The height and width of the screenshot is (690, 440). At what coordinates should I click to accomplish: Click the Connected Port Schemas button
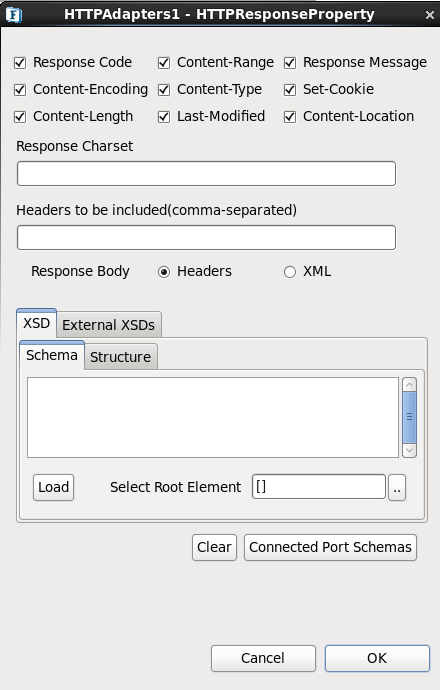330,547
